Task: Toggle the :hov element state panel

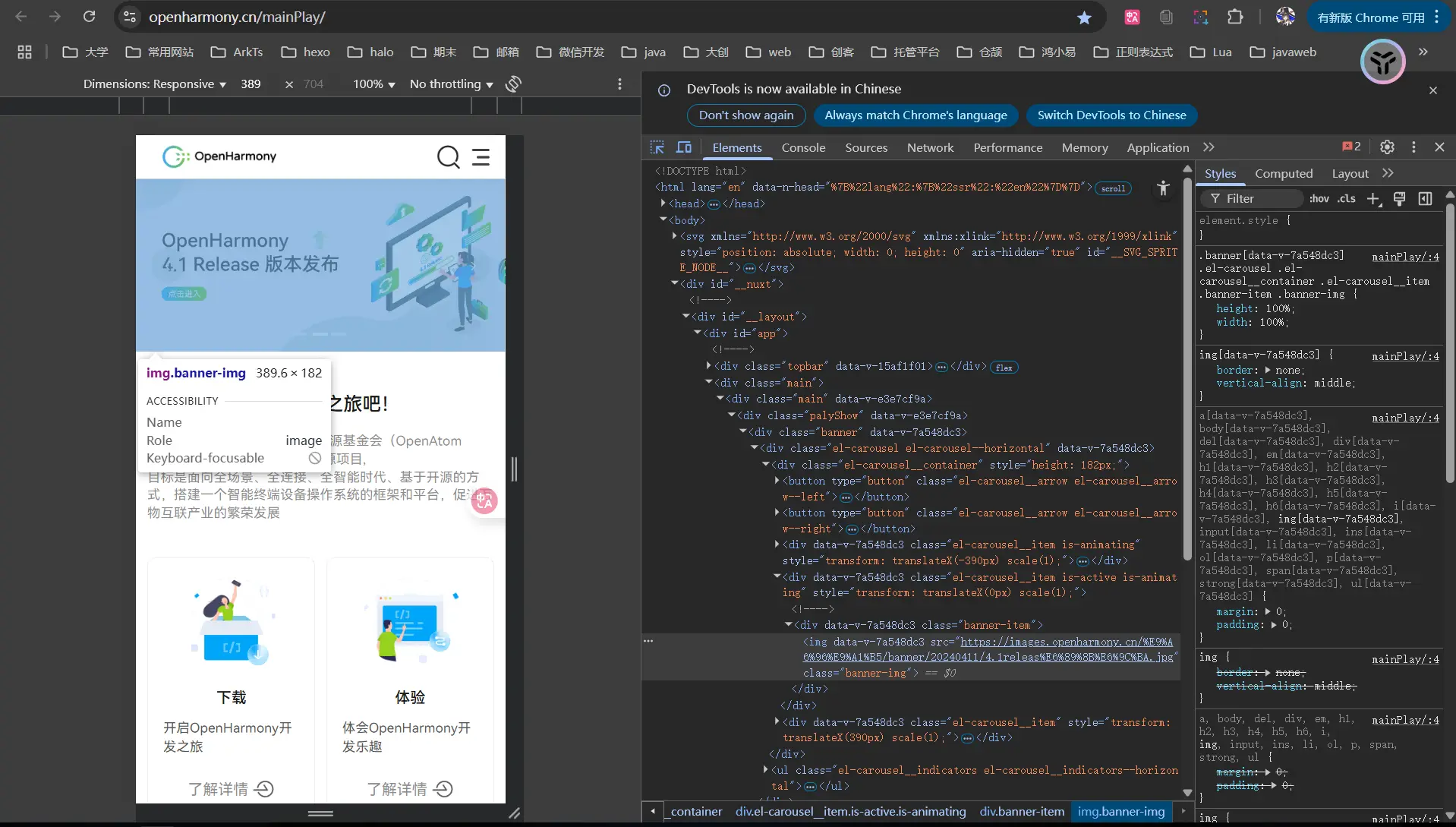Action: [1319, 199]
